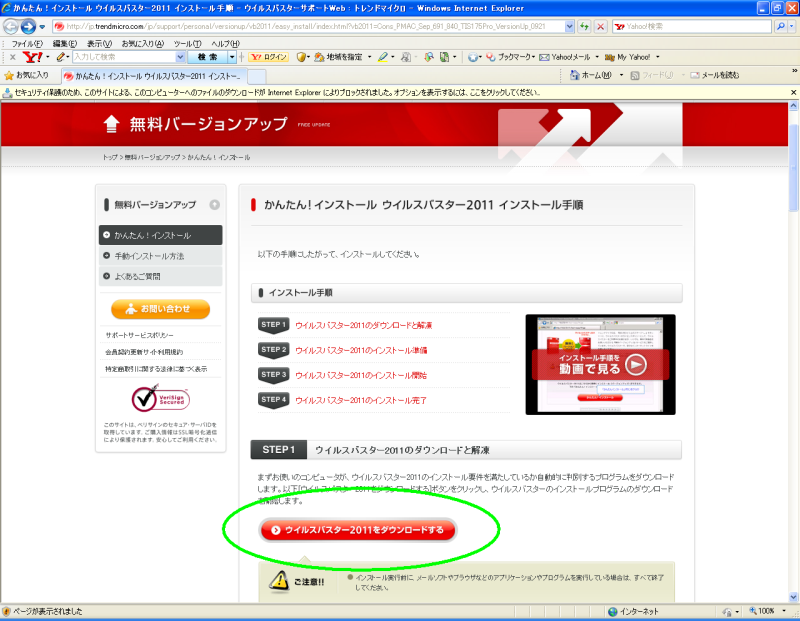Click the 無料バージョンアップ up-arrow icon
800x621 pixels.
pyautogui.click(x=111, y=124)
